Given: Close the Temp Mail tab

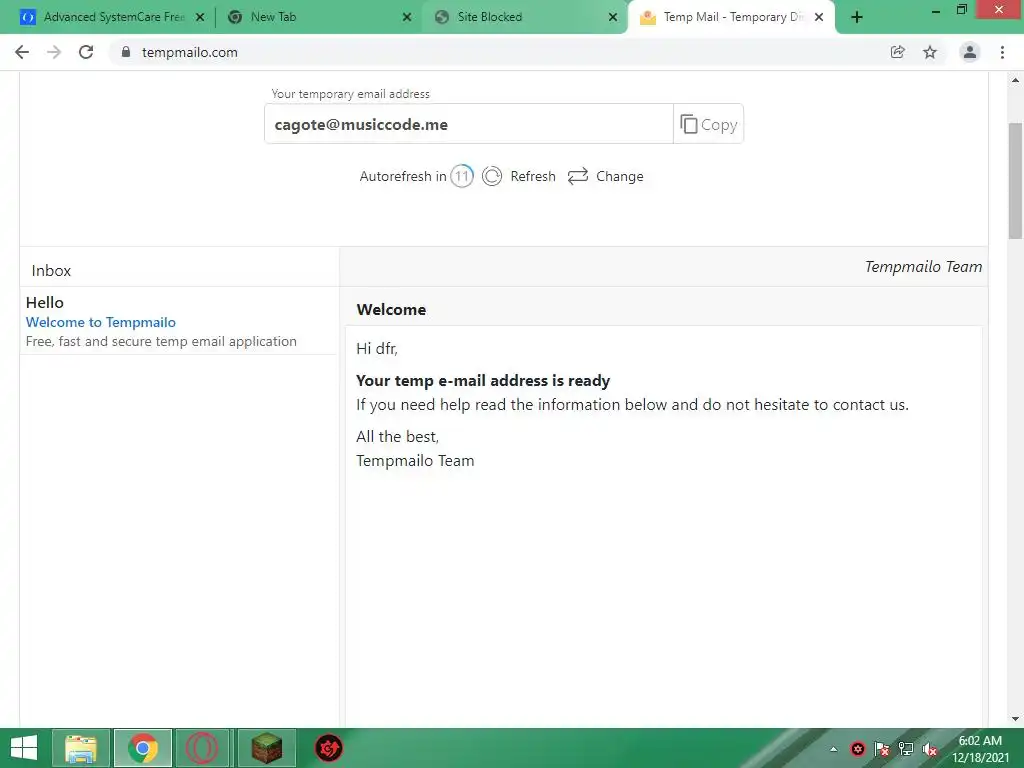Looking at the screenshot, I should coord(819,17).
